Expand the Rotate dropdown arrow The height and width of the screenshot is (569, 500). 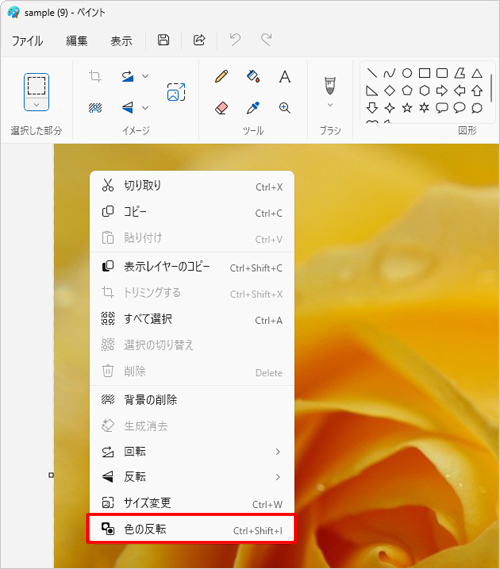pos(145,76)
